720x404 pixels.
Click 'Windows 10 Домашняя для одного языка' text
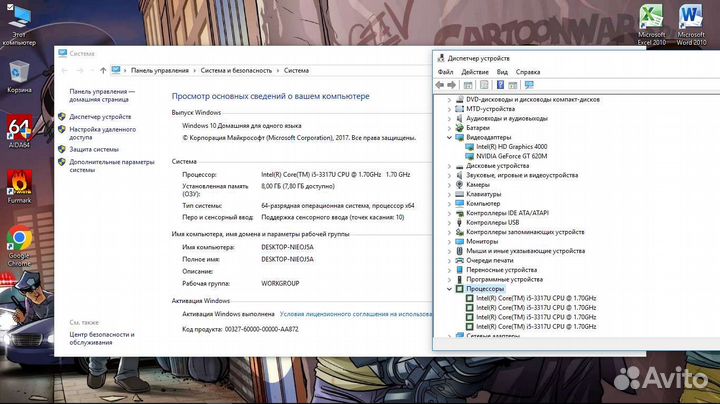pos(242,126)
